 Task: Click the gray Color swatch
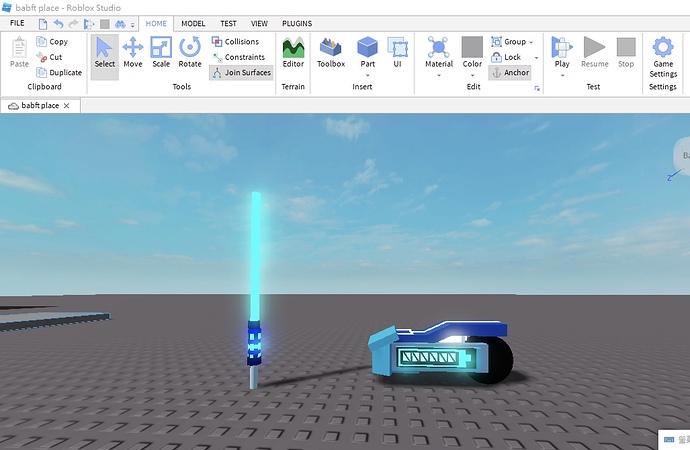[x=472, y=47]
